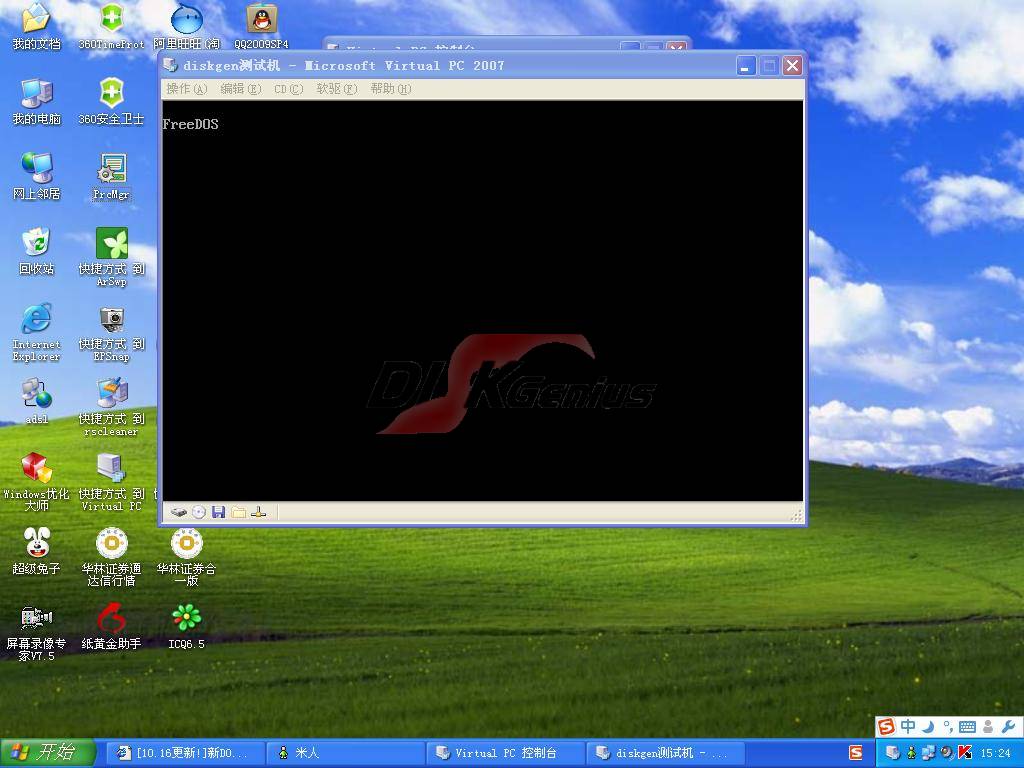Select the EPSnap shortcut icon
This screenshot has width=1024, height=768.
pos(112,332)
